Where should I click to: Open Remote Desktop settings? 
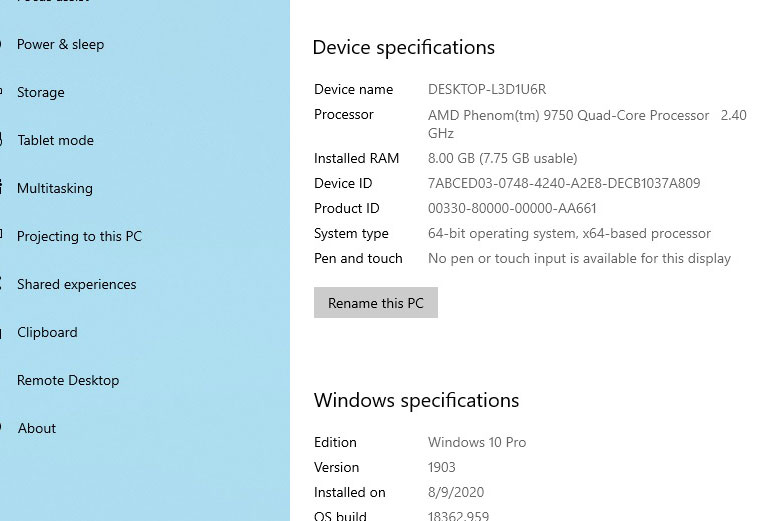68,380
